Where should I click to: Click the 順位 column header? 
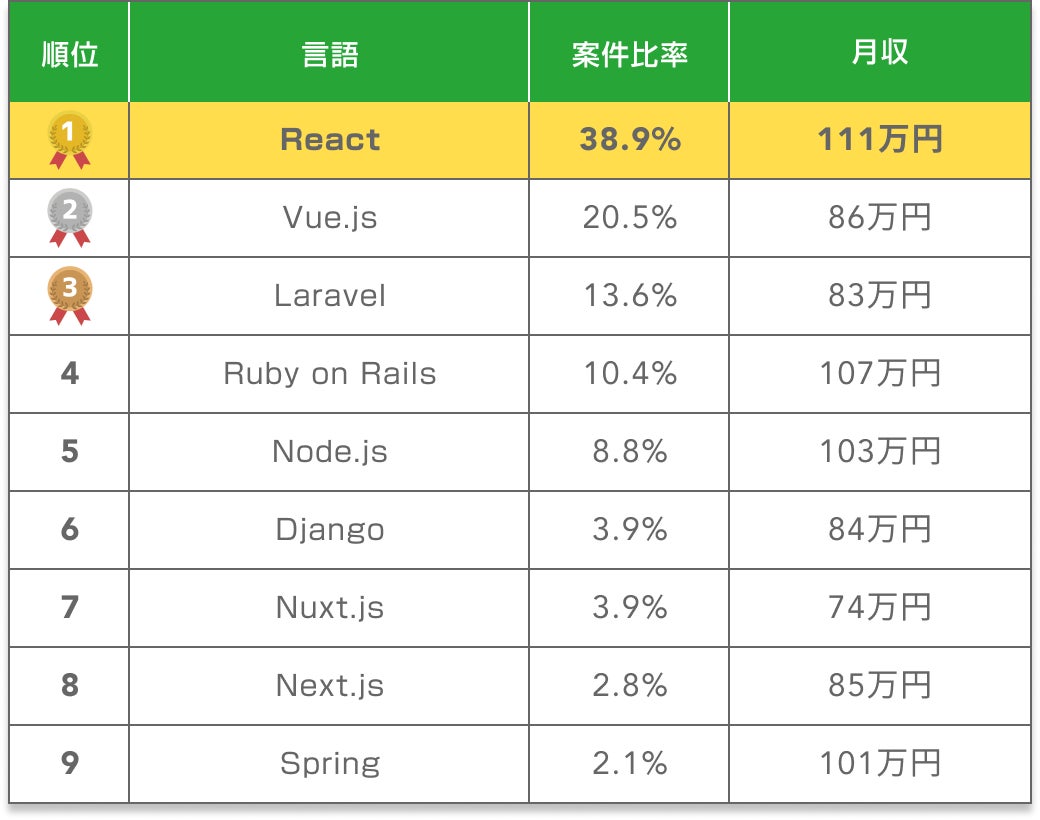[69, 54]
